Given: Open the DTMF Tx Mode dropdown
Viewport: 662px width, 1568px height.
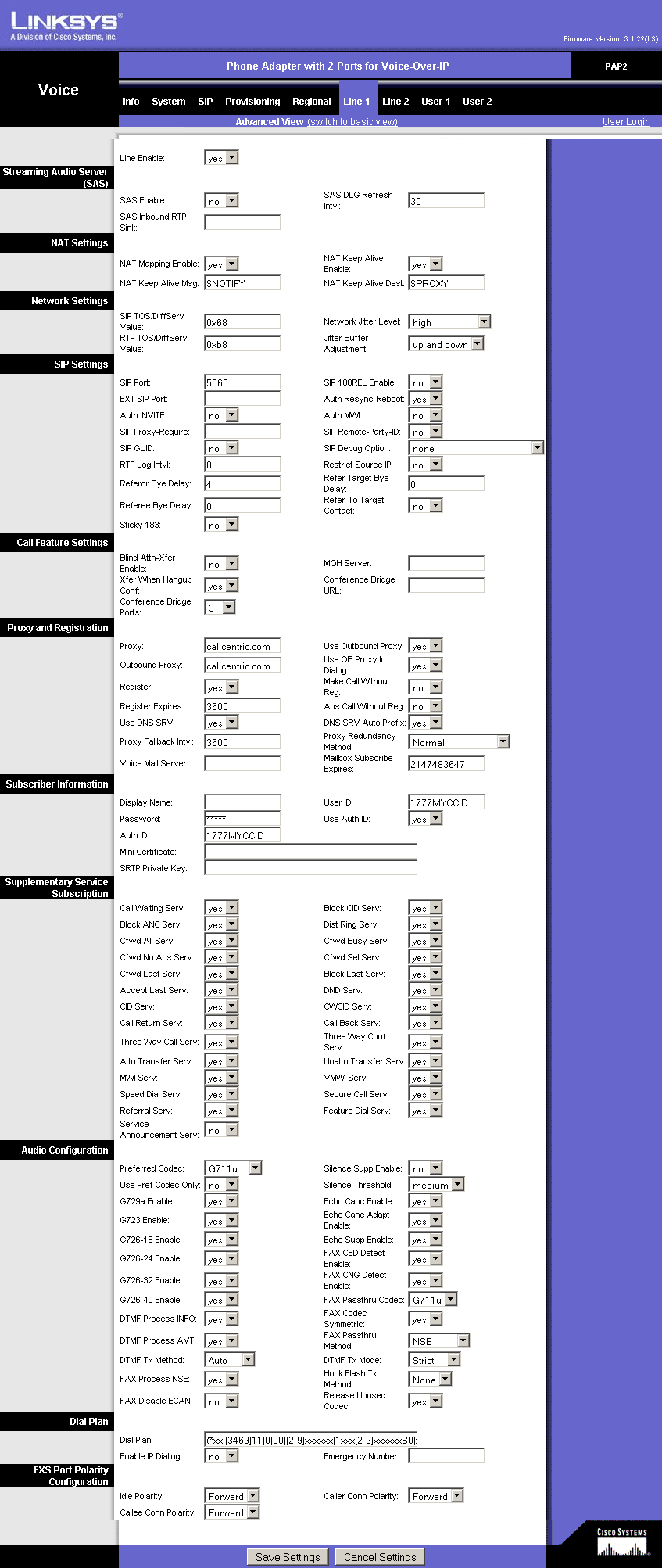Looking at the screenshot, I should click(x=435, y=1360).
